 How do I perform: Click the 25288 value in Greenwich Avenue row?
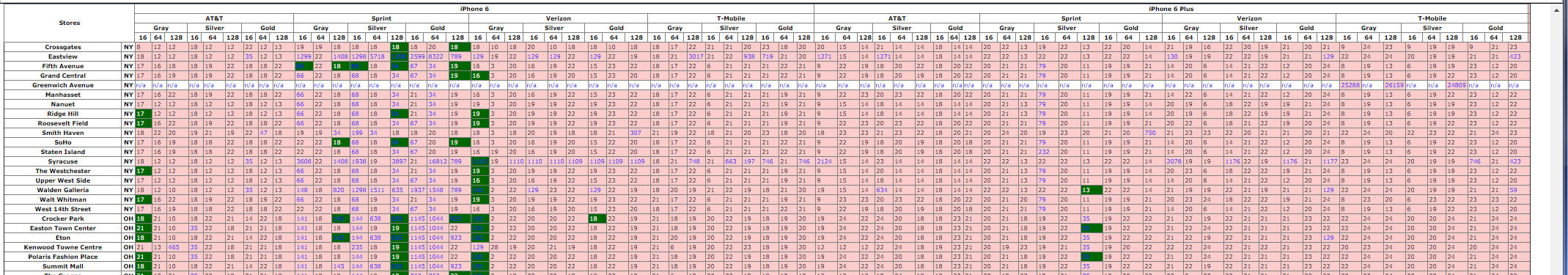pyautogui.click(x=1350, y=85)
